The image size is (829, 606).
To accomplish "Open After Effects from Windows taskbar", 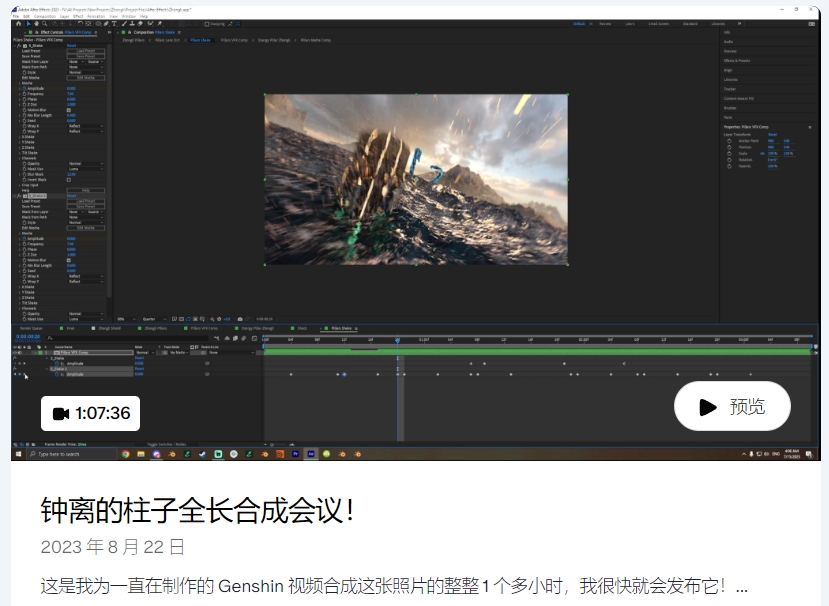I will (x=311, y=454).
